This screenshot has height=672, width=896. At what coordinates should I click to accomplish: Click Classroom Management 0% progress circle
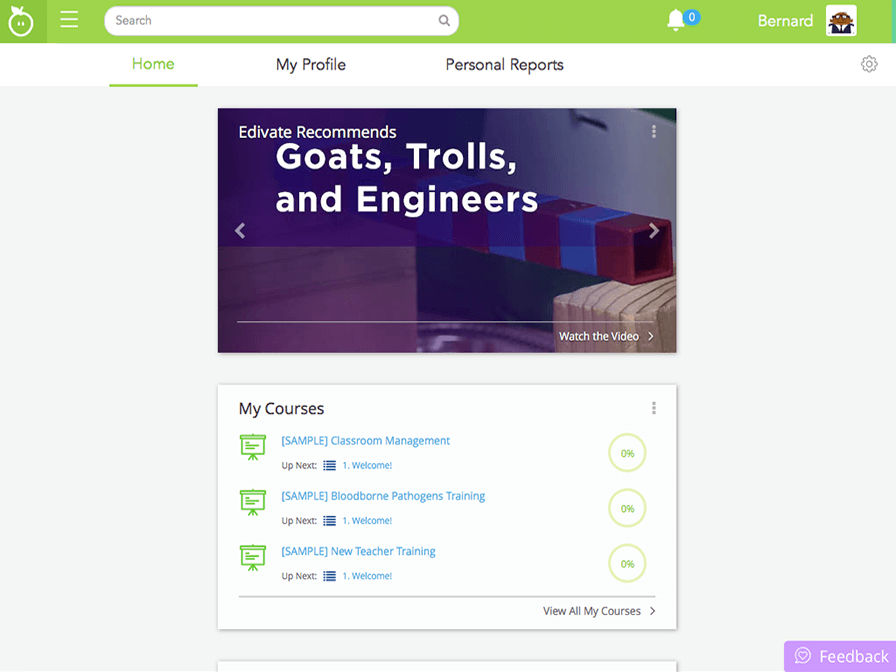(x=627, y=453)
